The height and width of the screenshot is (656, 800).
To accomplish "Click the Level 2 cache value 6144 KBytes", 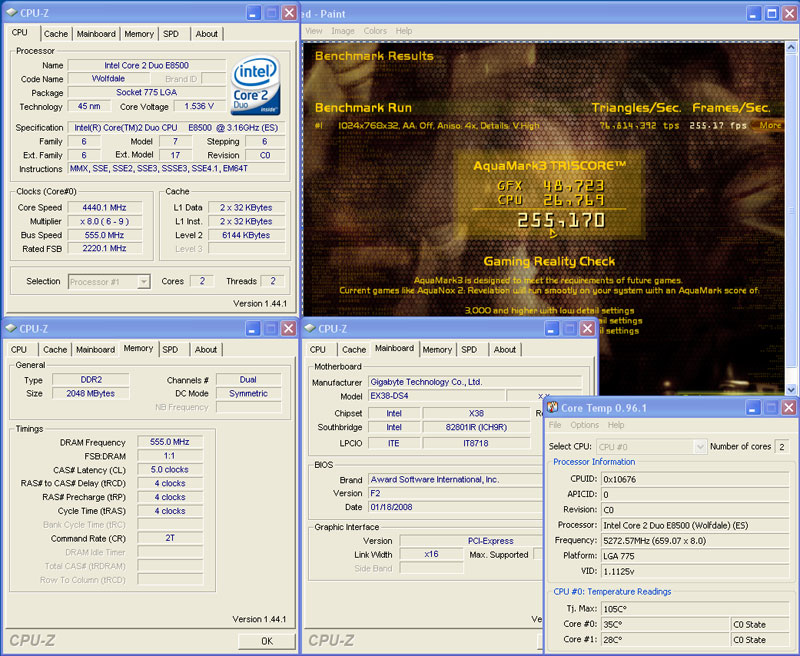I will click(246, 235).
